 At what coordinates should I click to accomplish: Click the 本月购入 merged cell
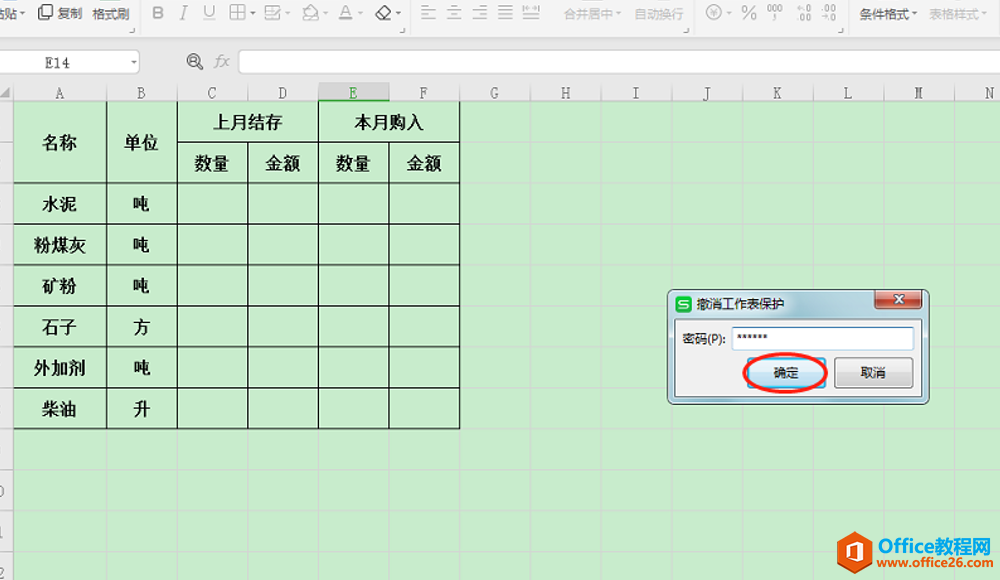(389, 122)
